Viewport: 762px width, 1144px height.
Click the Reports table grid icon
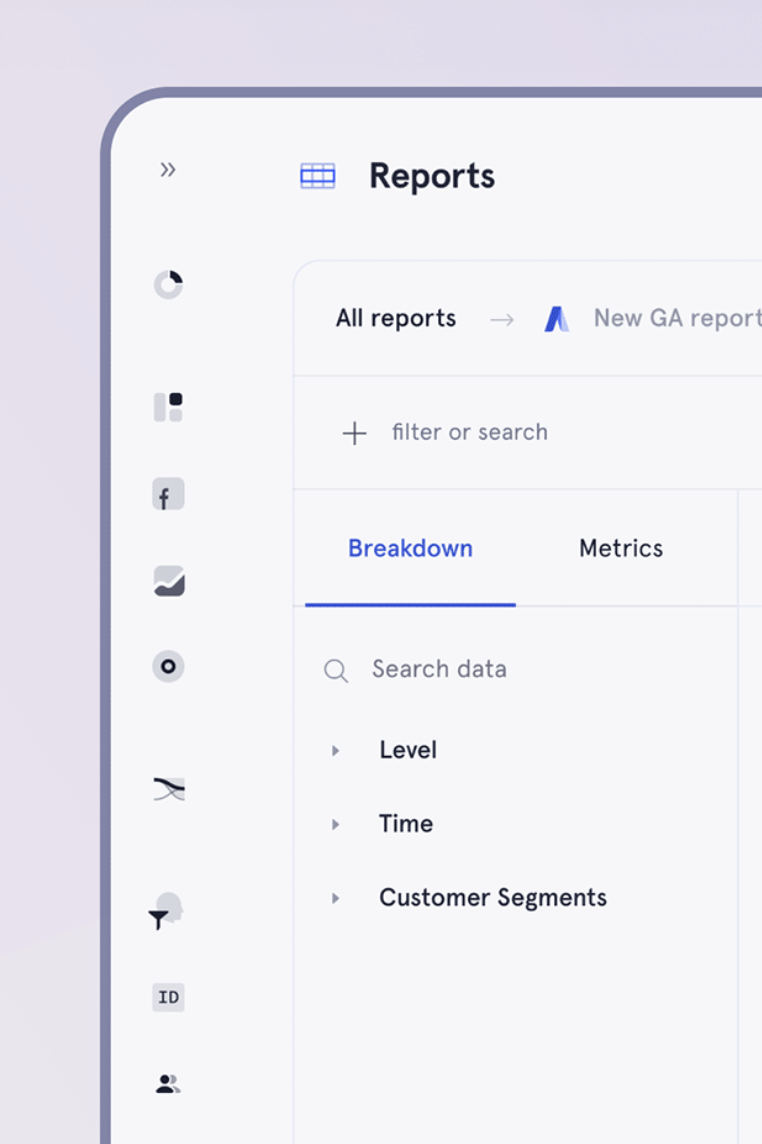coord(318,176)
